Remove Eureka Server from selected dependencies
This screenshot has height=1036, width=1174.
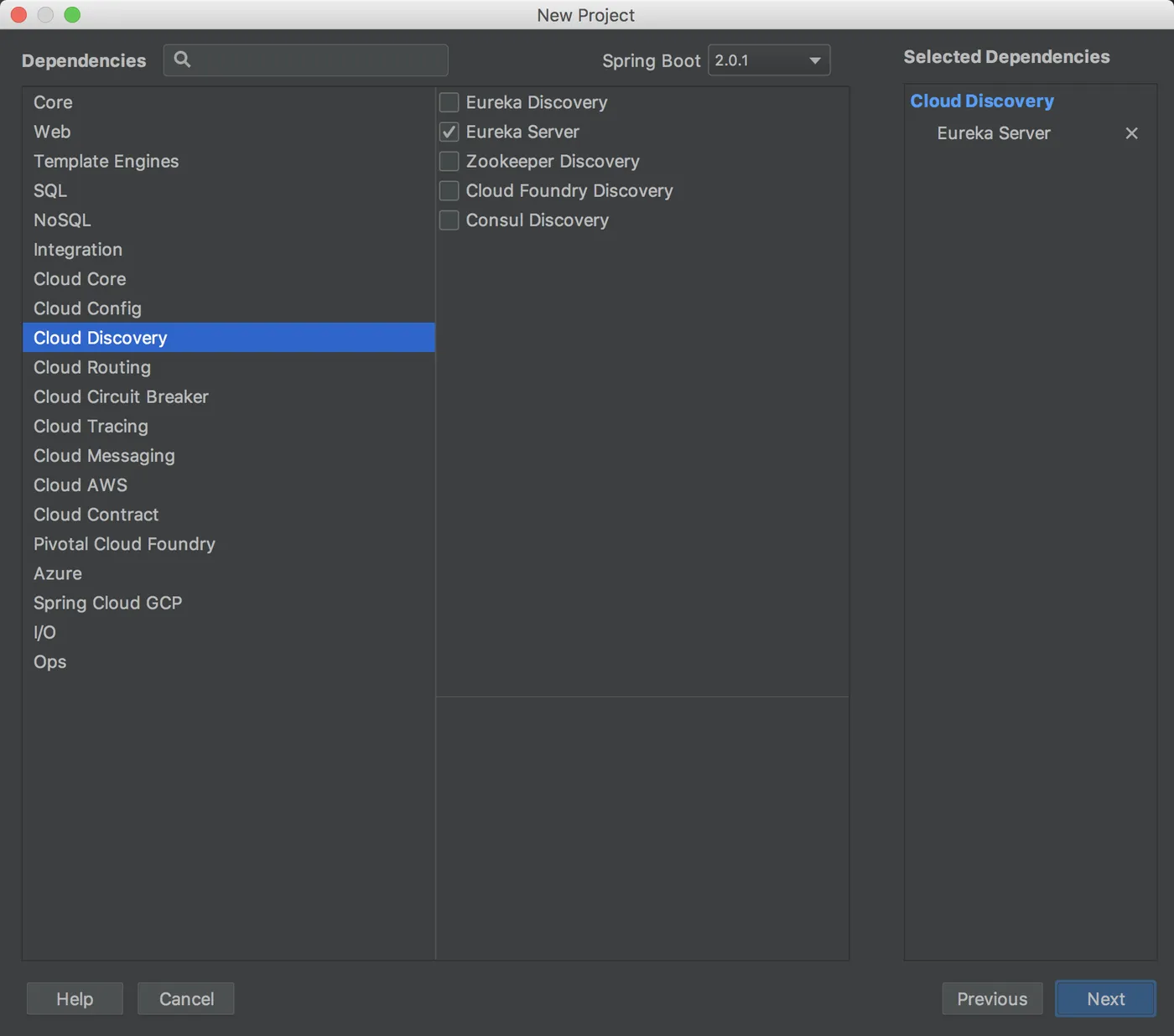[1131, 133]
